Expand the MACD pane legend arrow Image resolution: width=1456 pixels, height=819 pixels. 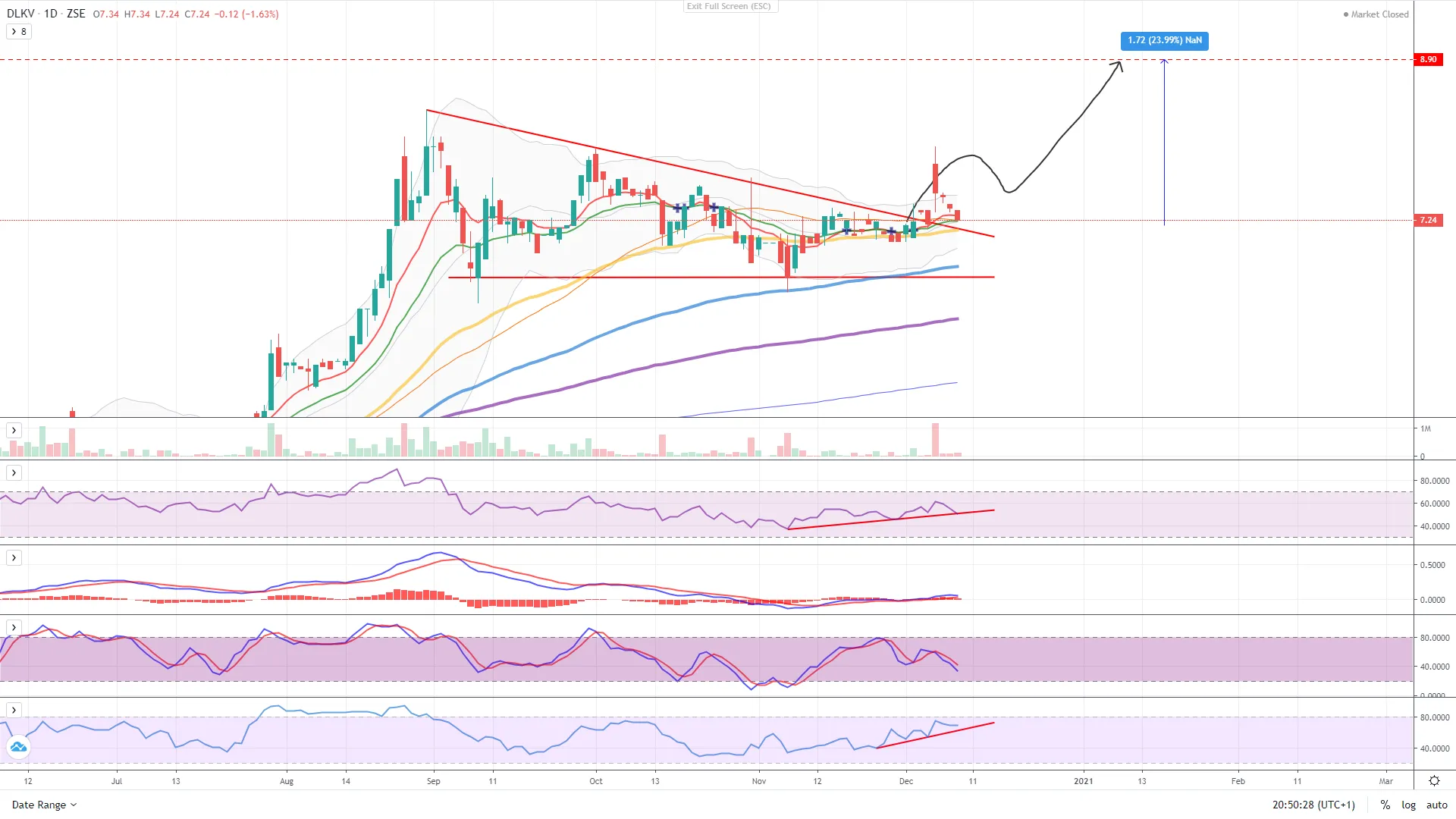pos(14,557)
